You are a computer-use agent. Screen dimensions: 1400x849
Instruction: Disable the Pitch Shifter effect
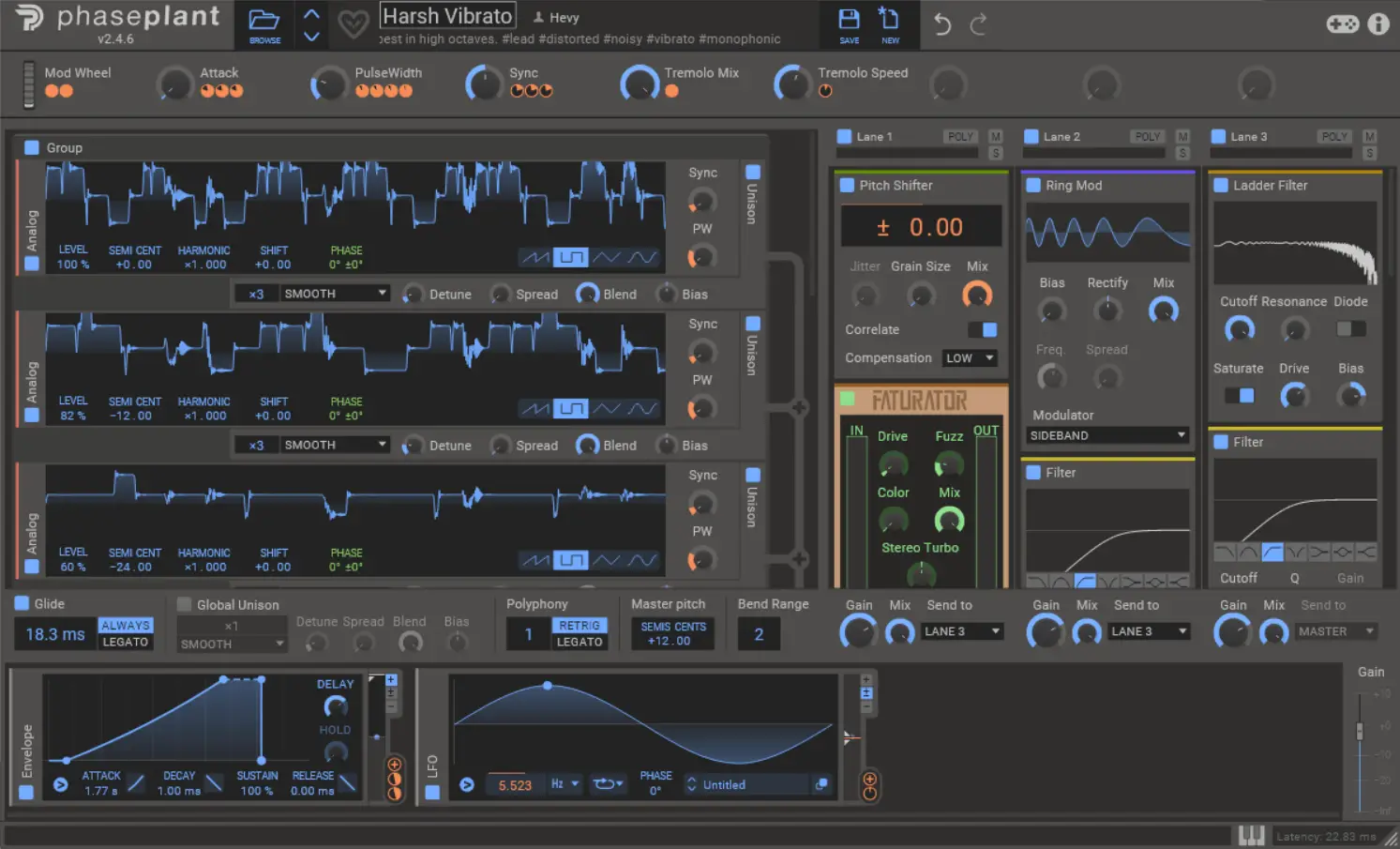tap(847, 185)
